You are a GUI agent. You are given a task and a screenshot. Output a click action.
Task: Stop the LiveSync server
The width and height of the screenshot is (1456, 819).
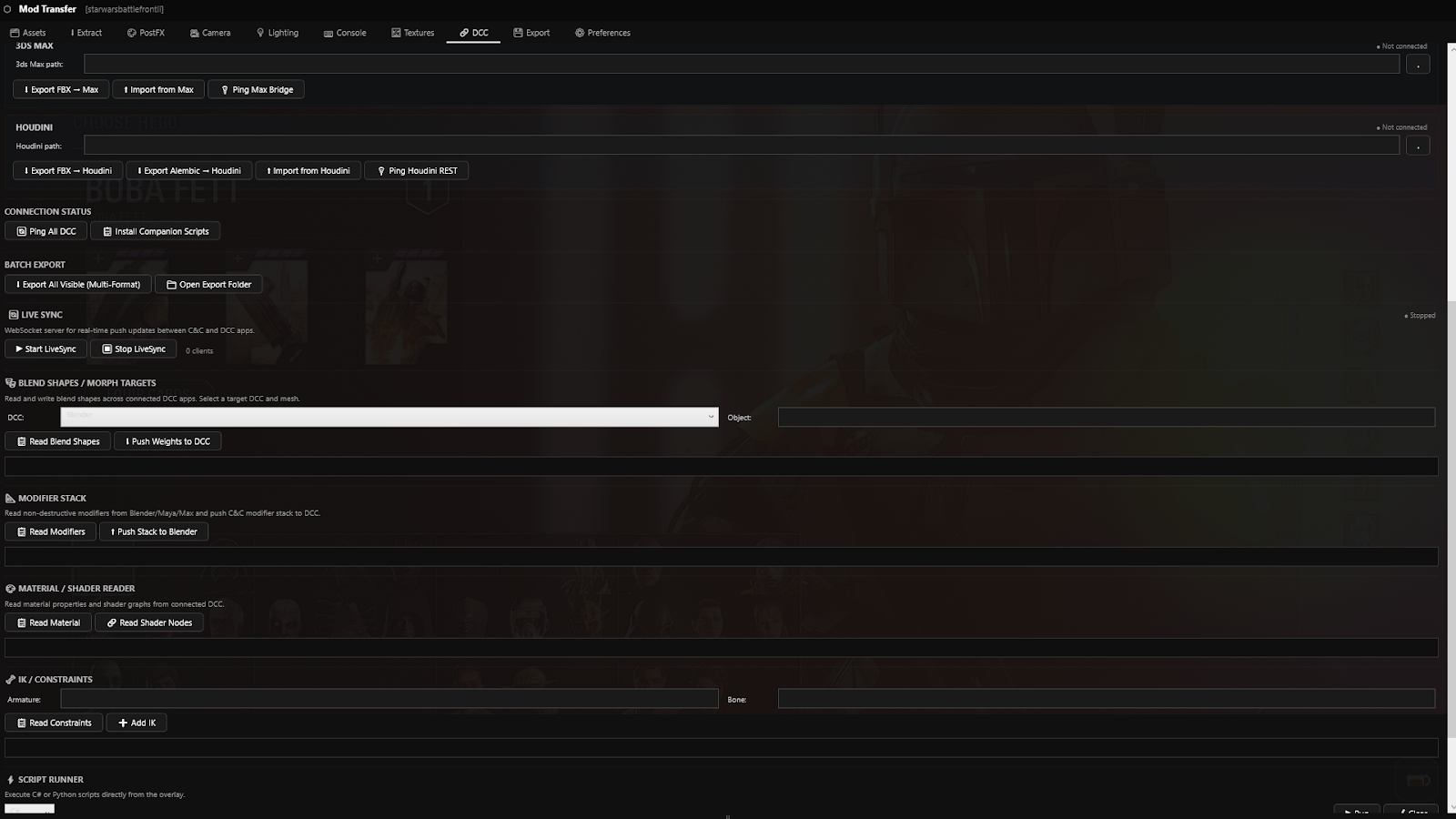click(132, 349)
